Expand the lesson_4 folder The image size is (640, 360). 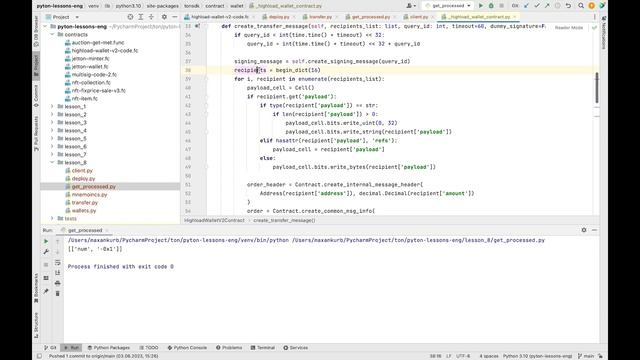[x=52, y=131]
